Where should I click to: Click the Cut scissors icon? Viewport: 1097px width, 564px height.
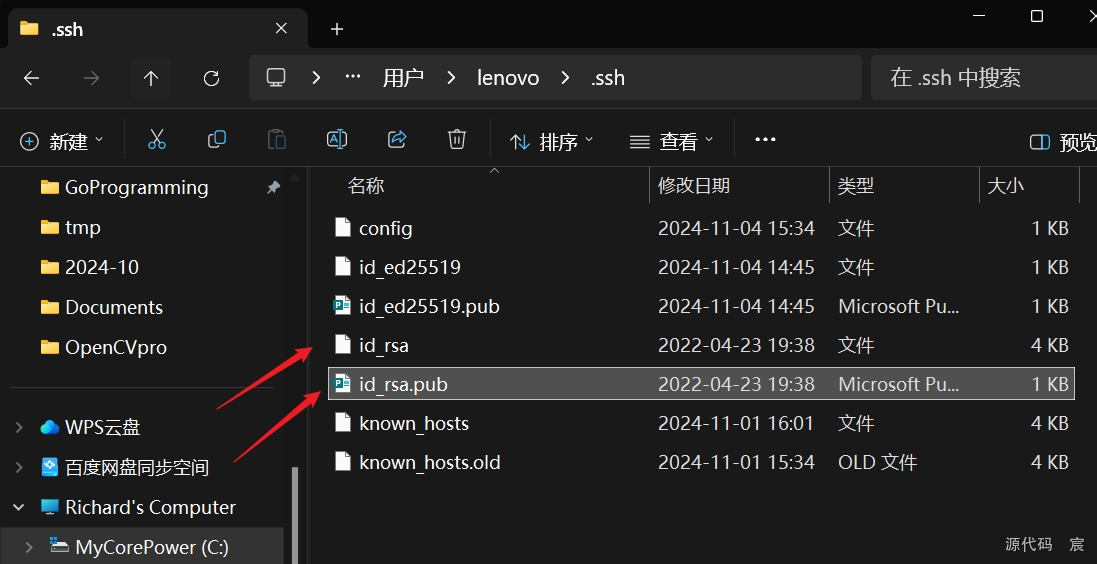tap(156, 140)
